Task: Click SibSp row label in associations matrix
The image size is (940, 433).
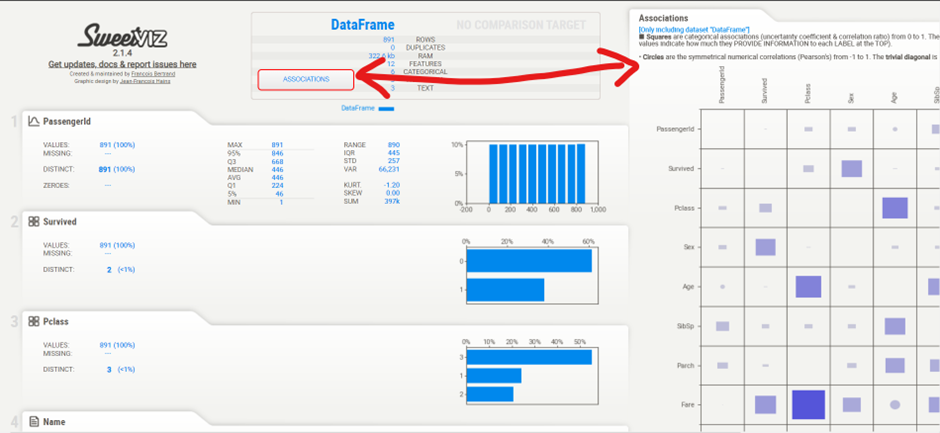Action: coord(685,326)
